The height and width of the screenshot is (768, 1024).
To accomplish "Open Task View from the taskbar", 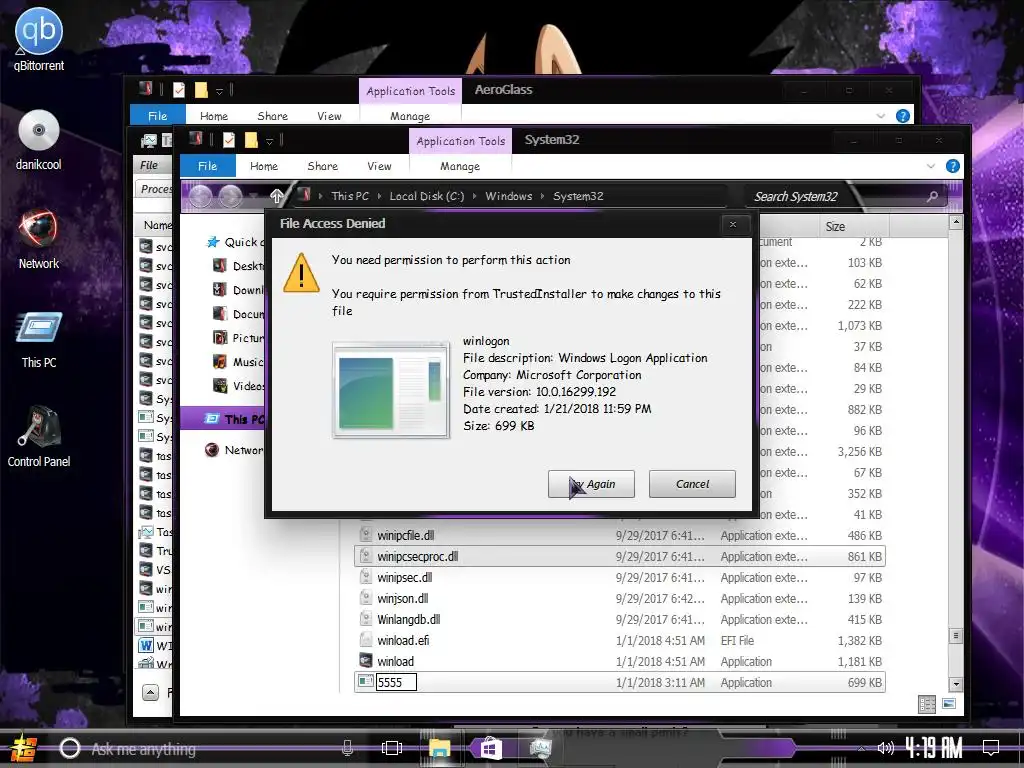I will click(392, 748).
